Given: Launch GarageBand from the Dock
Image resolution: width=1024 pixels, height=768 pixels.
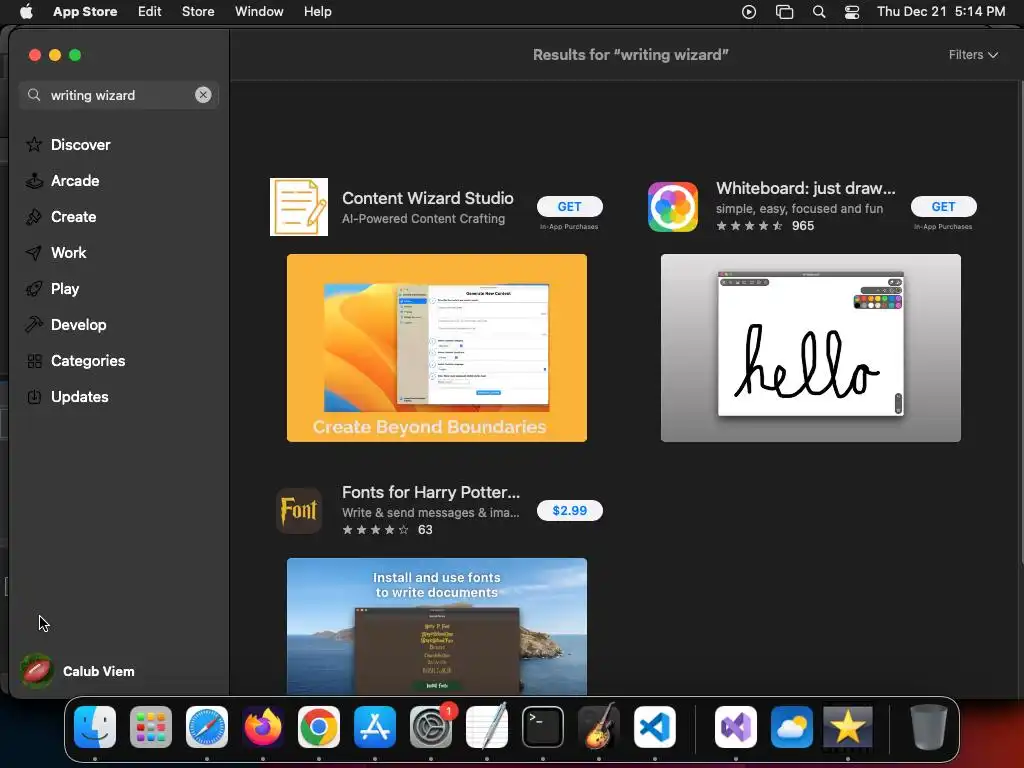Looking at the screenshot, I should click(x=599, y=727).
